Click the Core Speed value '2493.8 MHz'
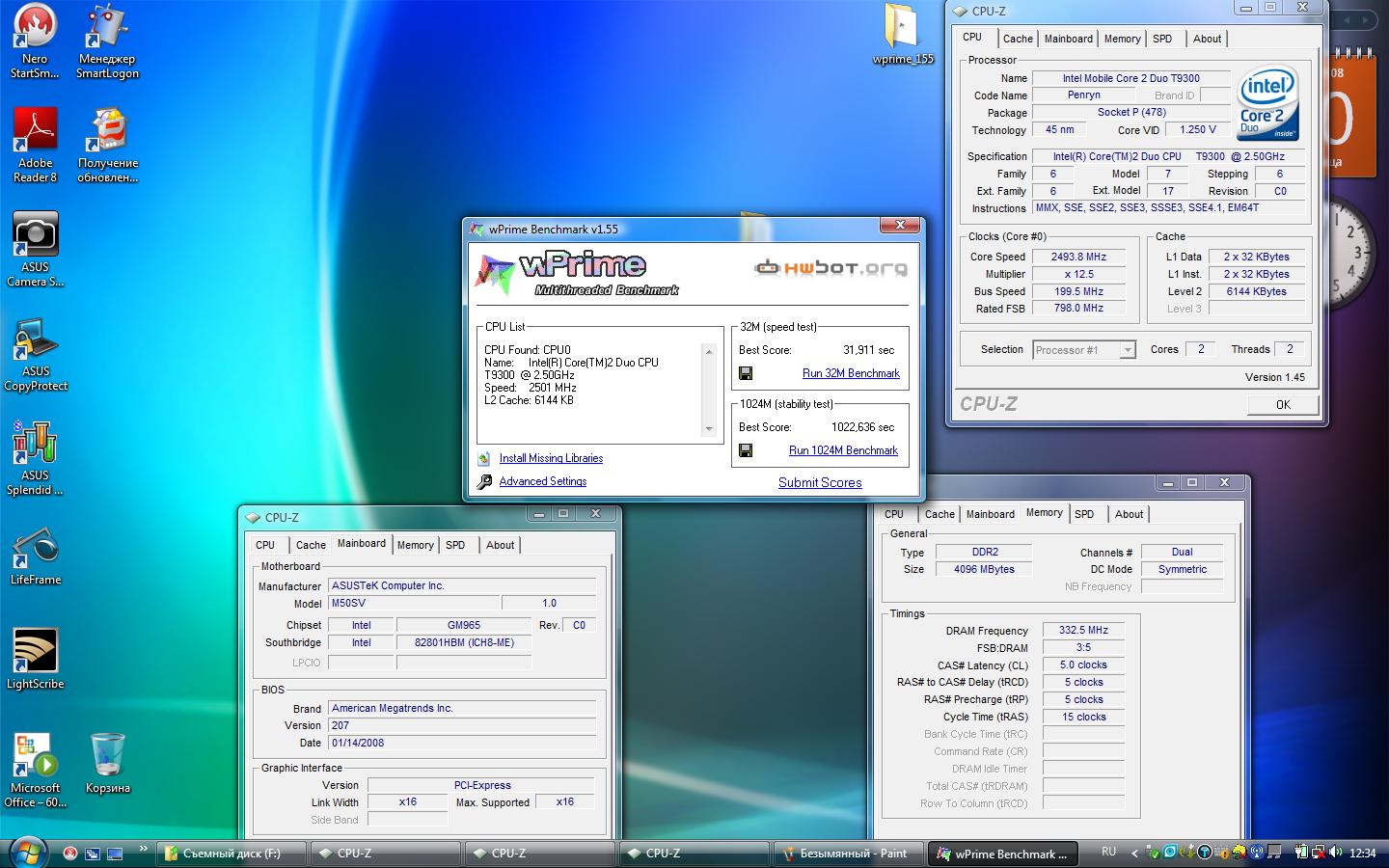The image size is (1389, 868). (x=1078, y=257)
